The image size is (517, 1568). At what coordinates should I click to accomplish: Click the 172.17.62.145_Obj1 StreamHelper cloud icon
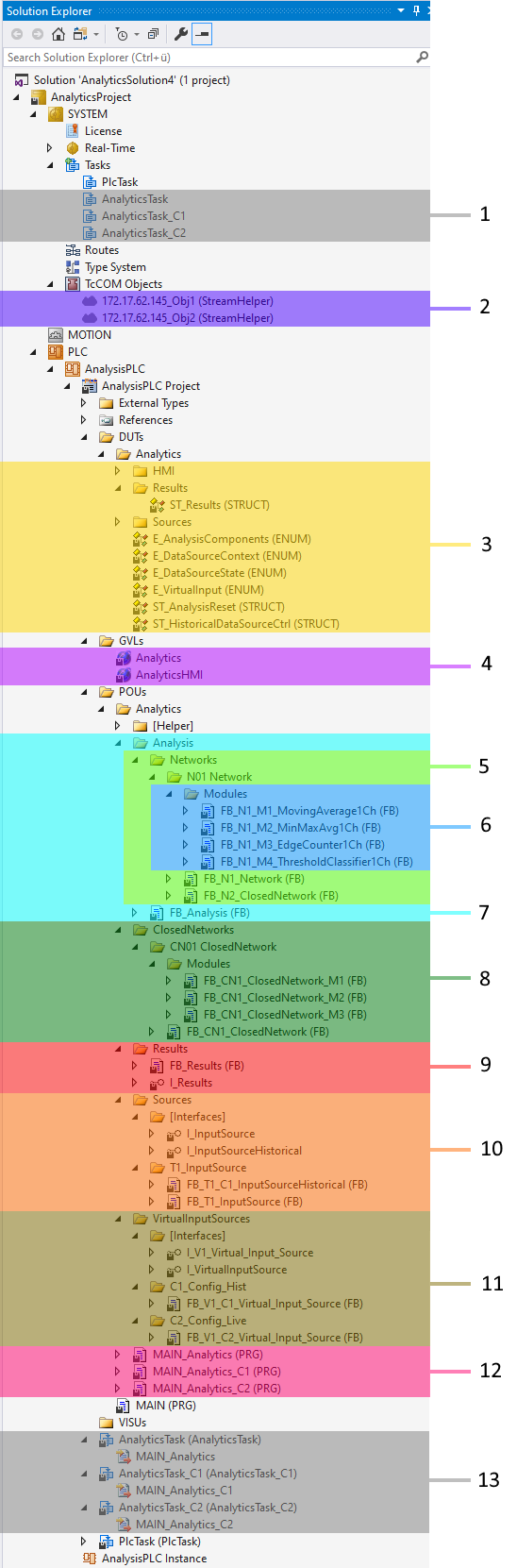(90, 301)
